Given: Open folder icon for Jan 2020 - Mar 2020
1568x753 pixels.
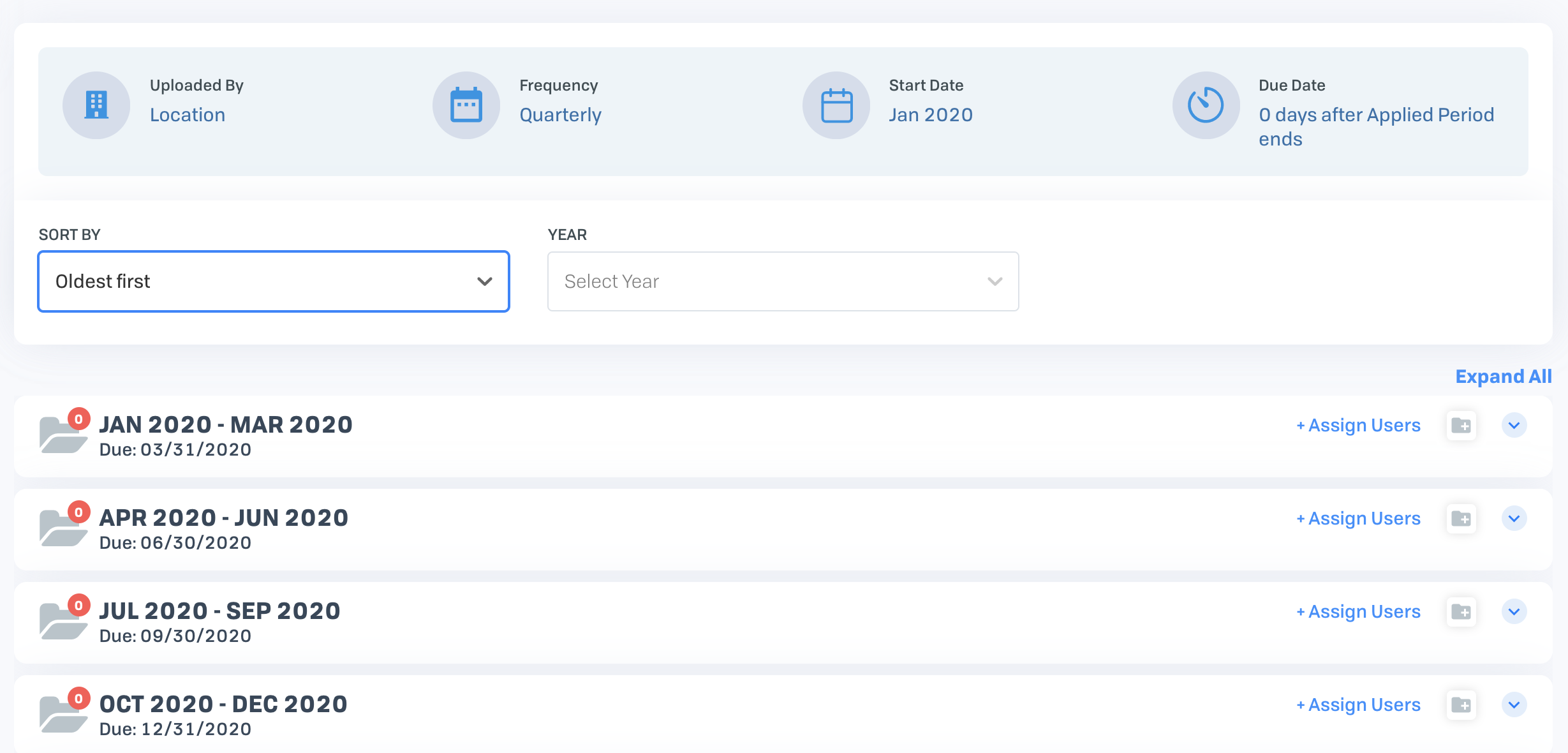Looking at the screenshot, I should (63, 435).
